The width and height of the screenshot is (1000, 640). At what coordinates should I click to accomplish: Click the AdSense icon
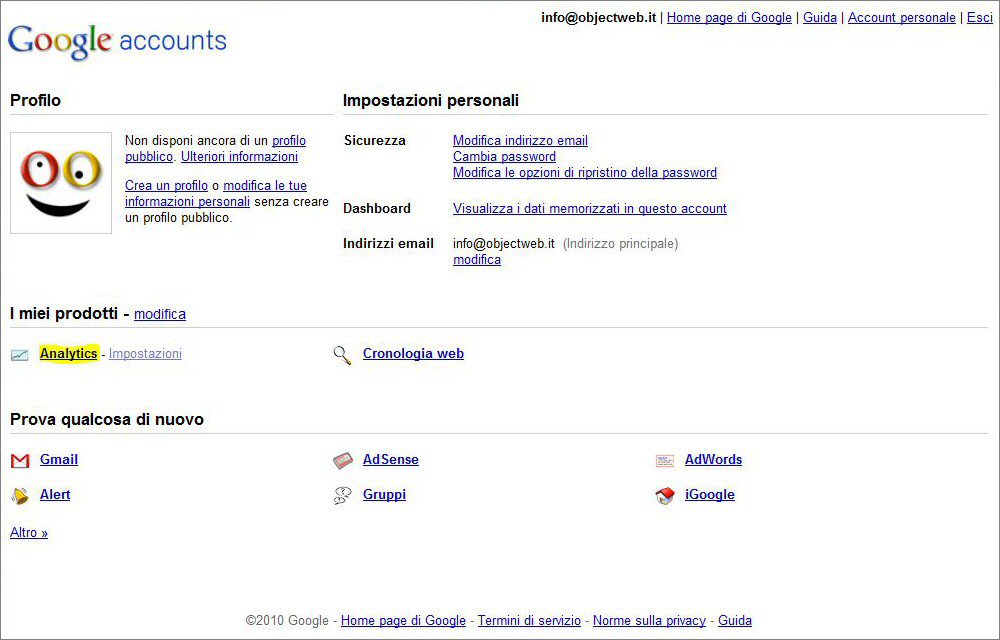(x=343, y=460)
